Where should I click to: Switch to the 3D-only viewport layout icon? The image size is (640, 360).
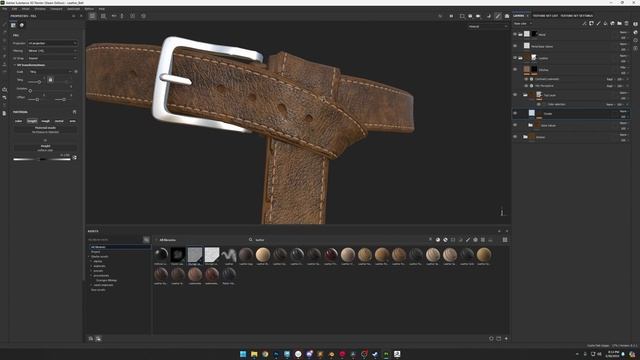(x=92, y=16)
